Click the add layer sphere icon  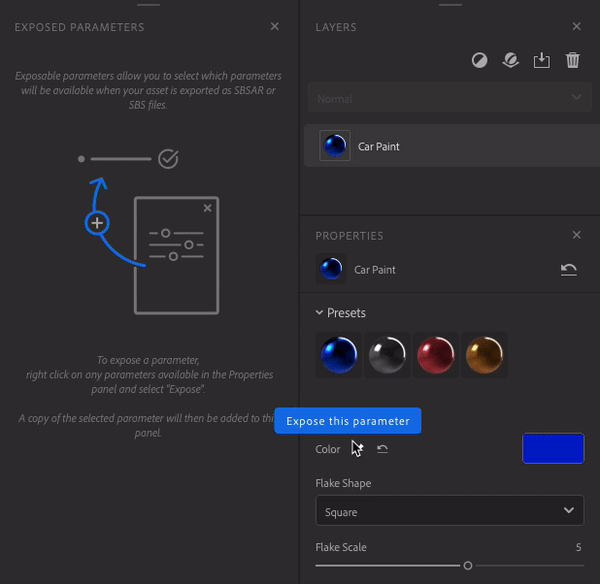pos(510,60)
